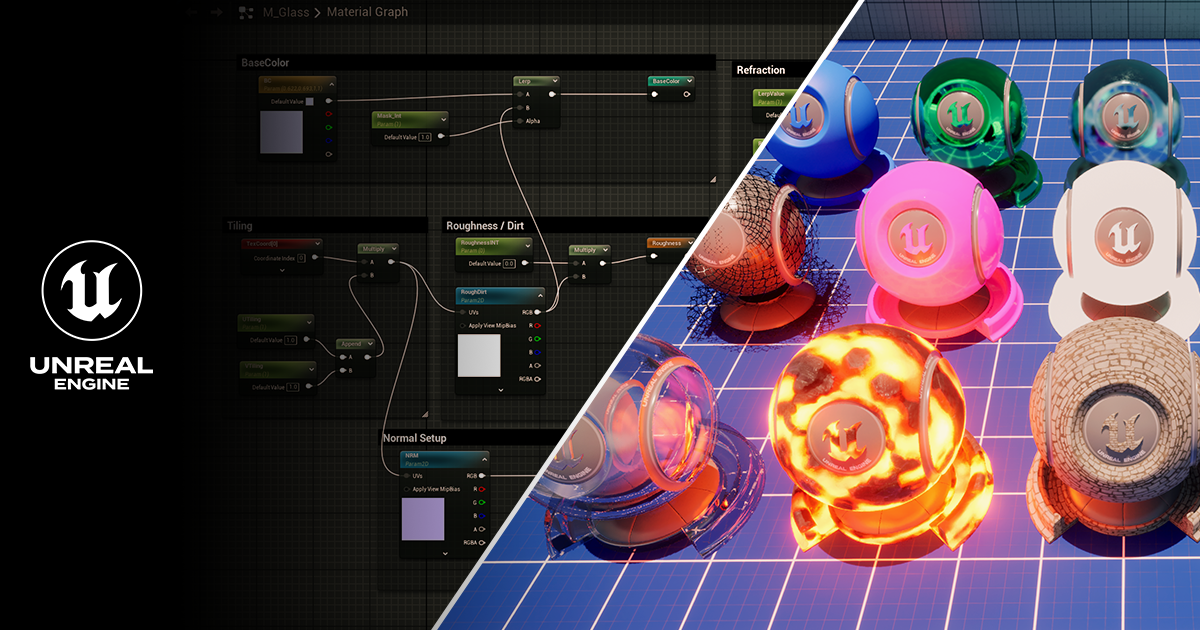Click the RoughnessINT output pin
1200x630 pixels.
[526, 263]
